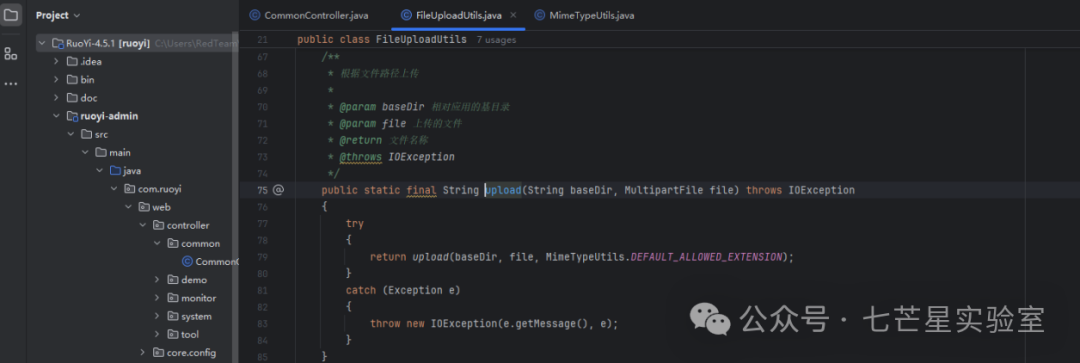Click the @throws tag on line 73
Image resolution: width=1080 pixels, height=363 pixels.
pos(360,157)
